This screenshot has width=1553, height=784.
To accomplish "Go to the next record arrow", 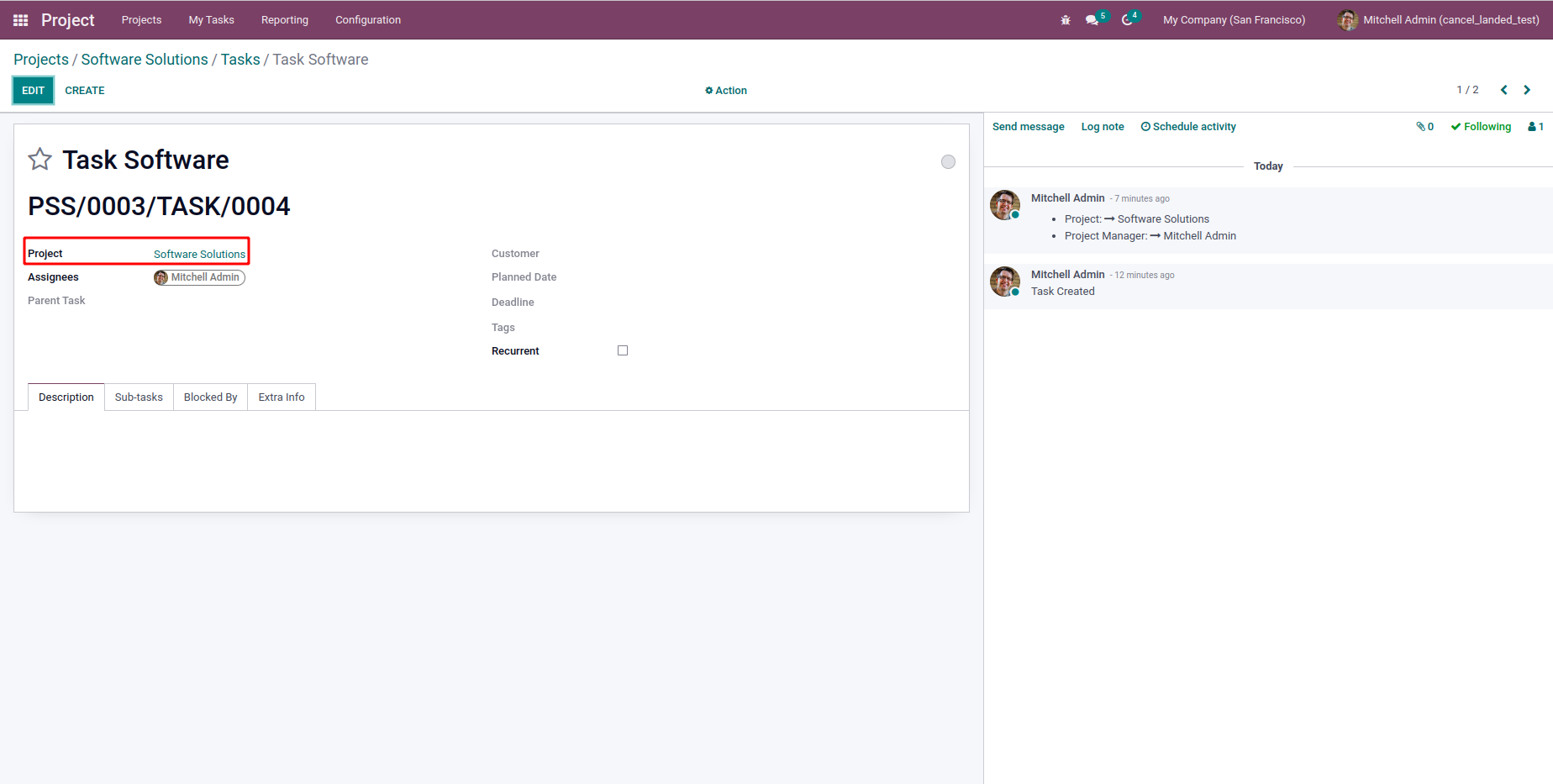I will [1527, 90].
